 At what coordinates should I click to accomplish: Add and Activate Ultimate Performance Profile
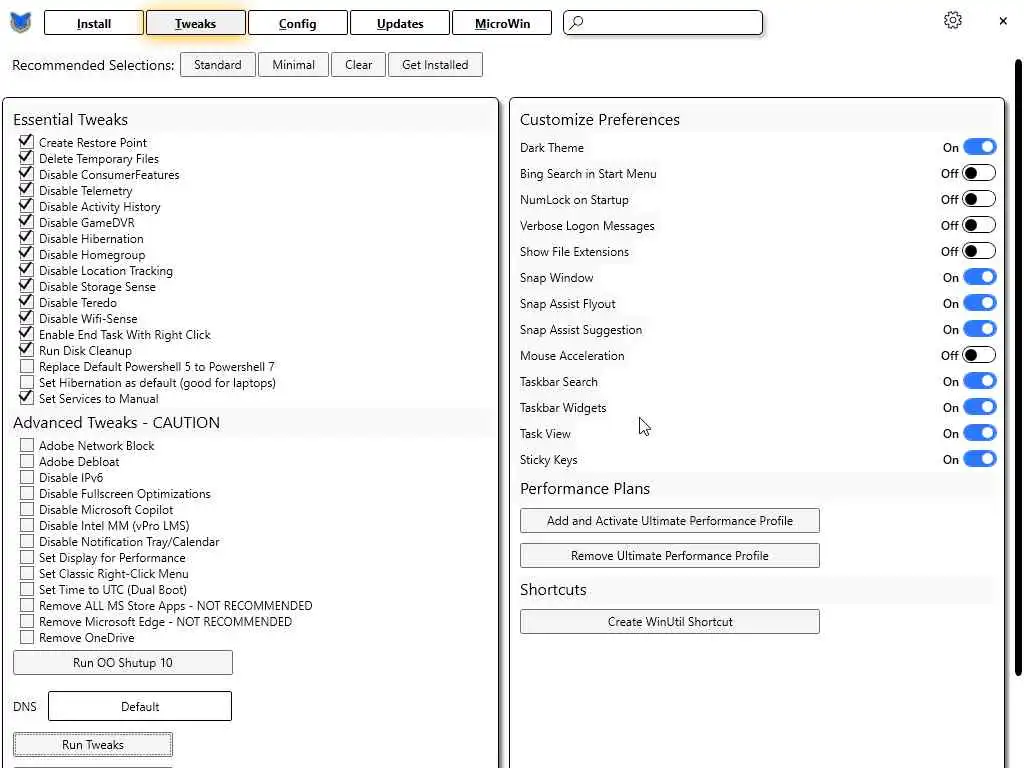pos(669,520)
